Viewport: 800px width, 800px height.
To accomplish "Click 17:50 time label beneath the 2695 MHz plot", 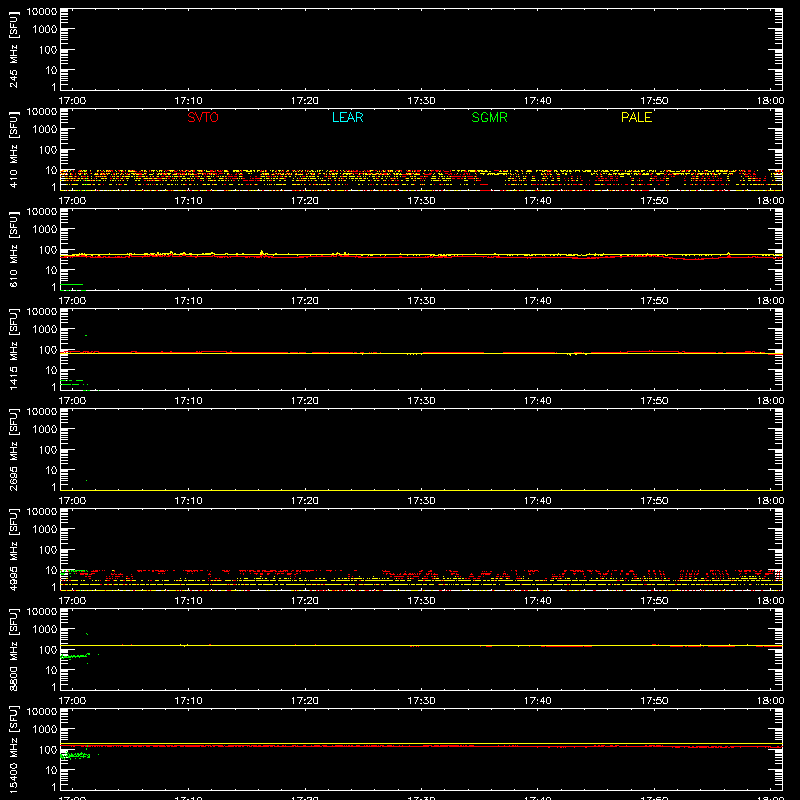I will [x=654, y=501].
